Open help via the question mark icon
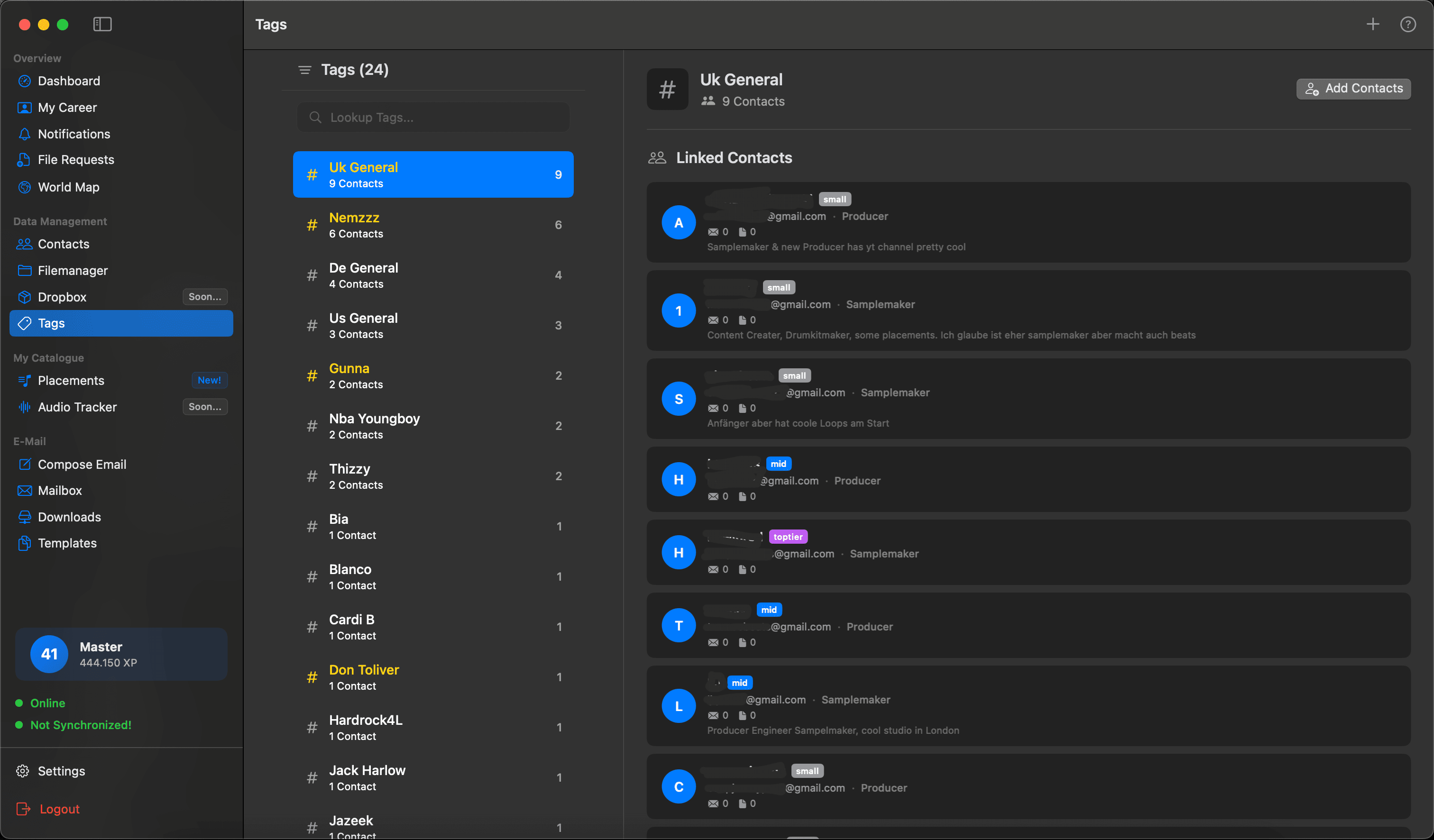Image resolution: width=1434 pixels, height=840 pixels. pyautogui.click(x=1409, y=24)
